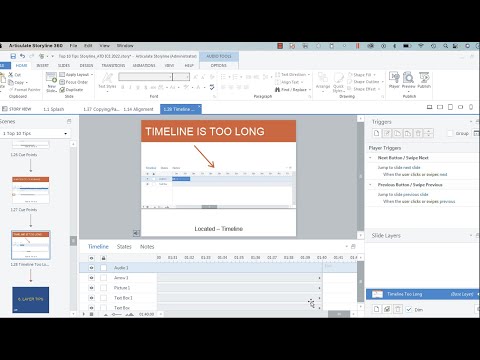Collapse Previous Button / Swipe Previous trigger

pos(370,184)
